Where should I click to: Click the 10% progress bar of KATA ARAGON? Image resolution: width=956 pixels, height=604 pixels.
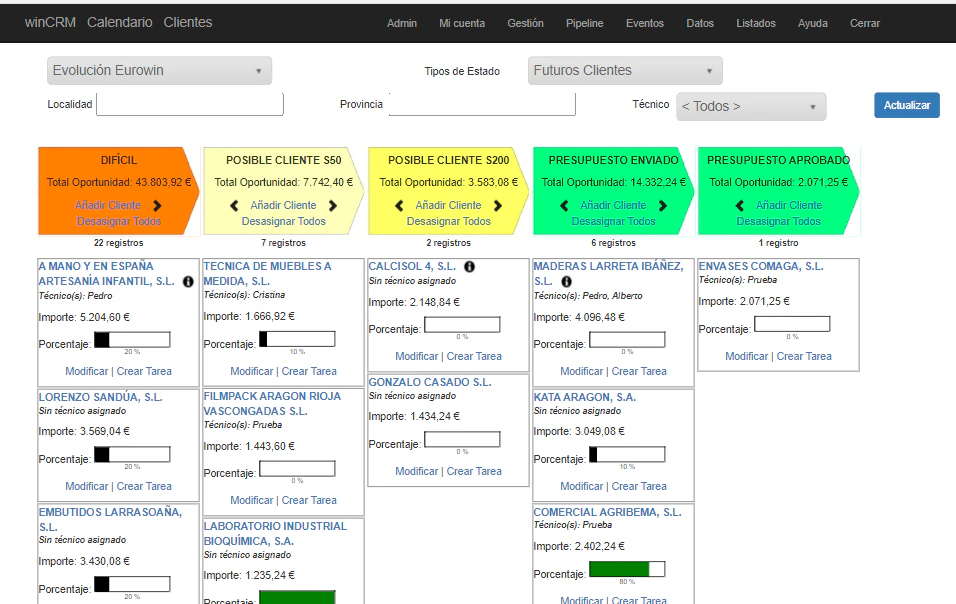[x=627, y=455]
